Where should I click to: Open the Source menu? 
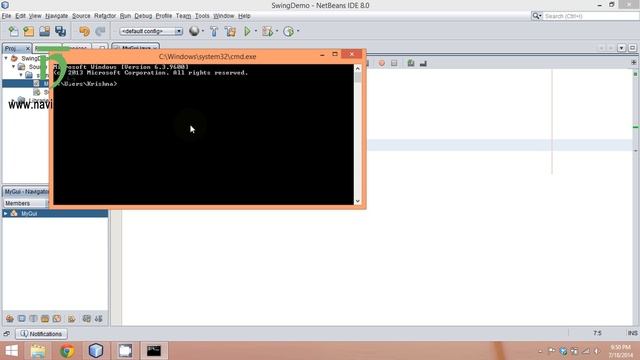[x=81, y=16]
